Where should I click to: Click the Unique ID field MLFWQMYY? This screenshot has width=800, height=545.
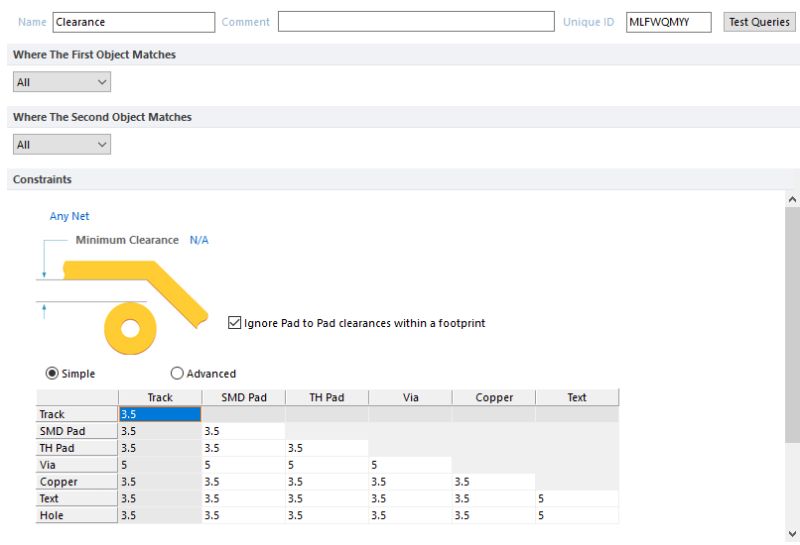click(x=668, y=22)
